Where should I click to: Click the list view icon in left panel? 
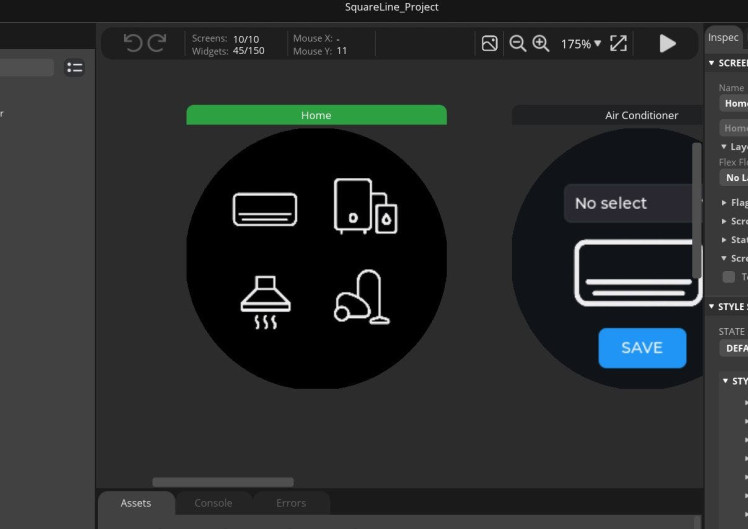(75, 67)
